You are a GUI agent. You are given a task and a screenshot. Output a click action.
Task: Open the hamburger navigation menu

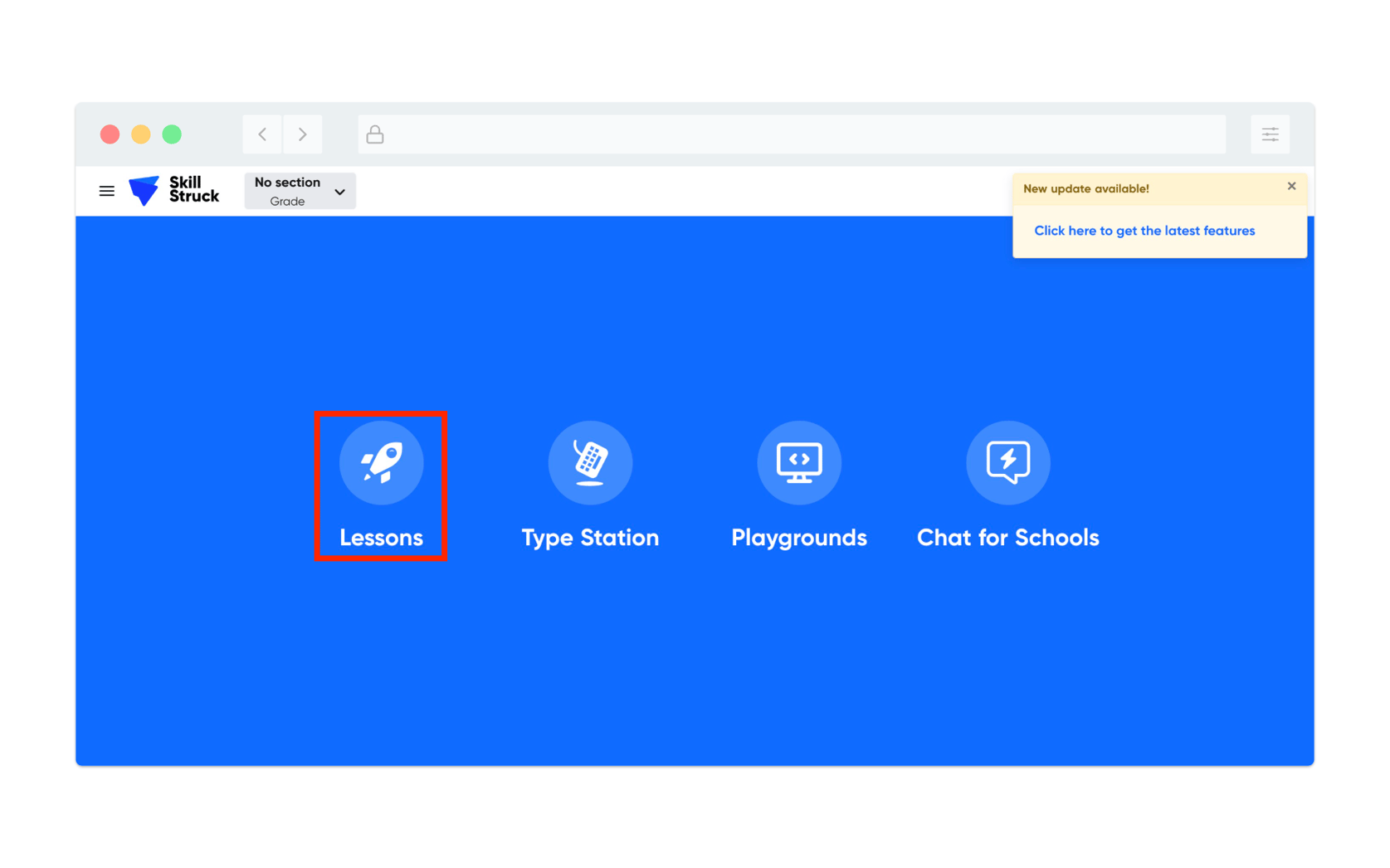(106, 191)
